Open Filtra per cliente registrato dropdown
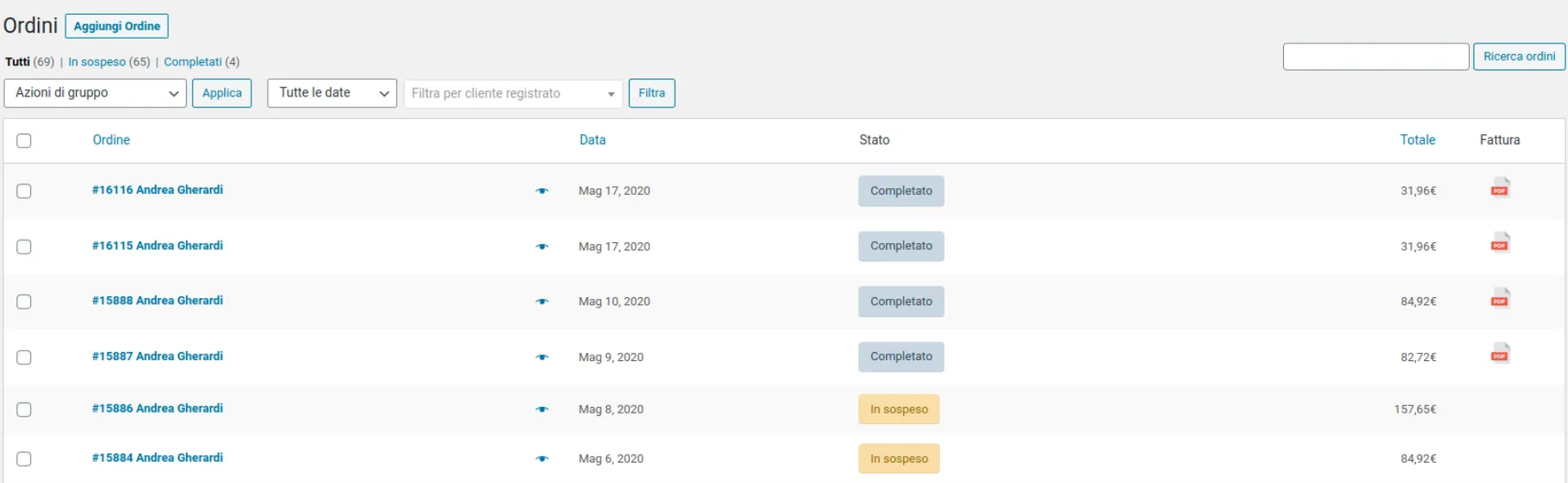The width and height of the screenshot is (1568, 483). [x=513, y=93]
